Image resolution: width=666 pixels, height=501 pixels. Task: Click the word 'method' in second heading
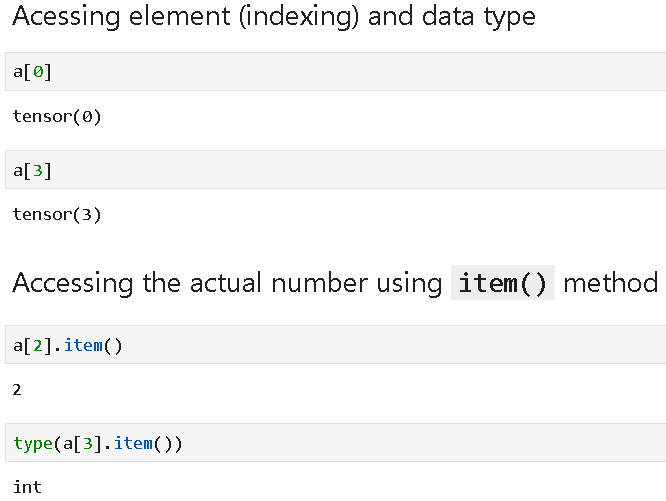tap(610, 283)
